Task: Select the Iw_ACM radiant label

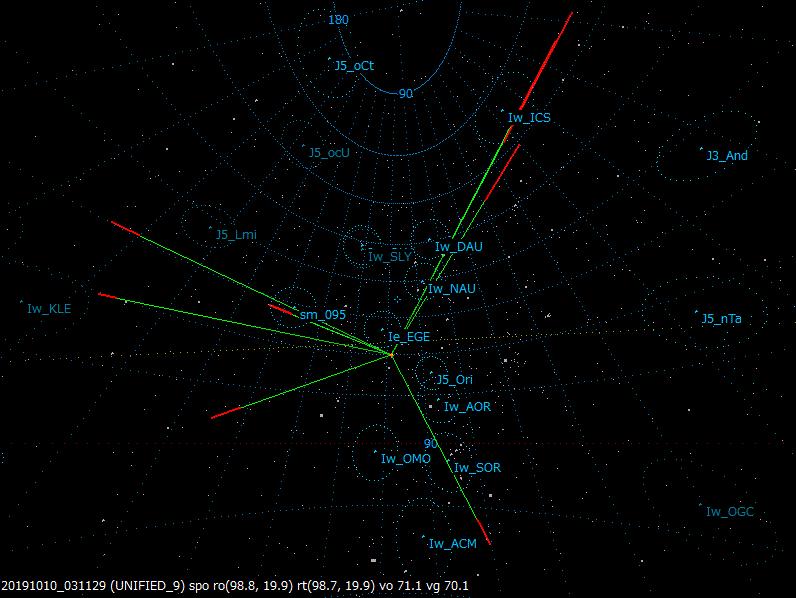Action: pos(452,544)
